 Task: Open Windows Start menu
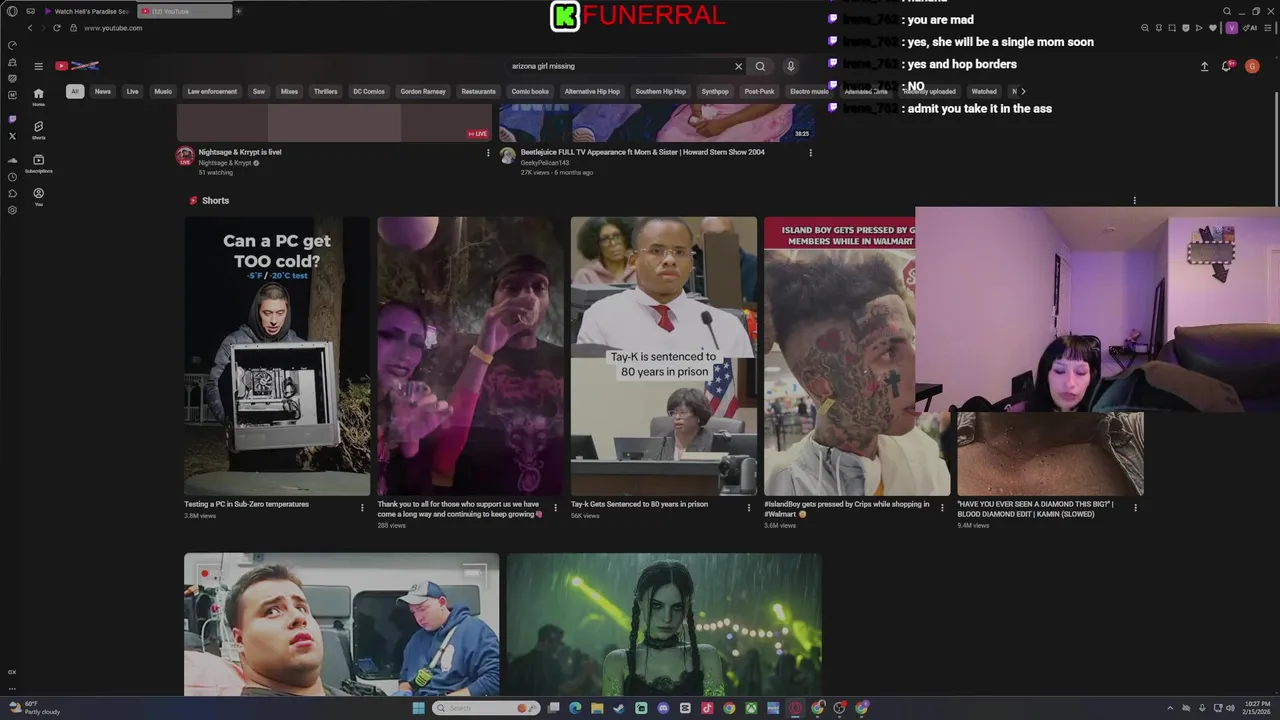pyautogui.click(x=418, y=708)
